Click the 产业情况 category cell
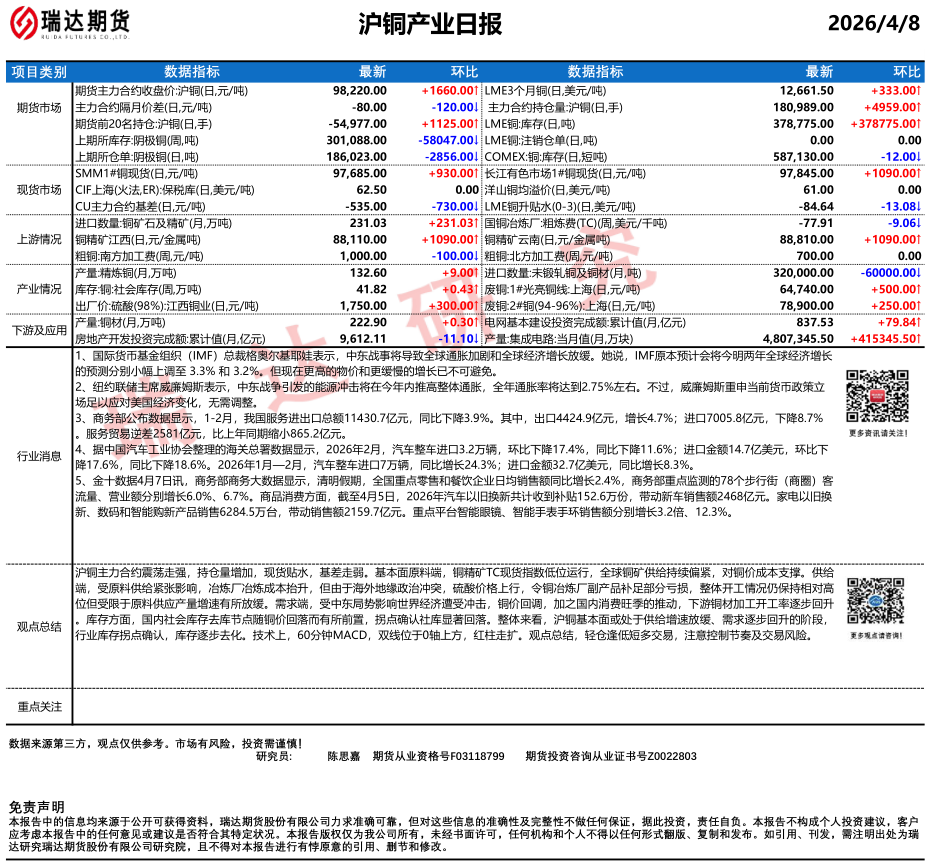This screenshot has width=929, height=865. 39,289
